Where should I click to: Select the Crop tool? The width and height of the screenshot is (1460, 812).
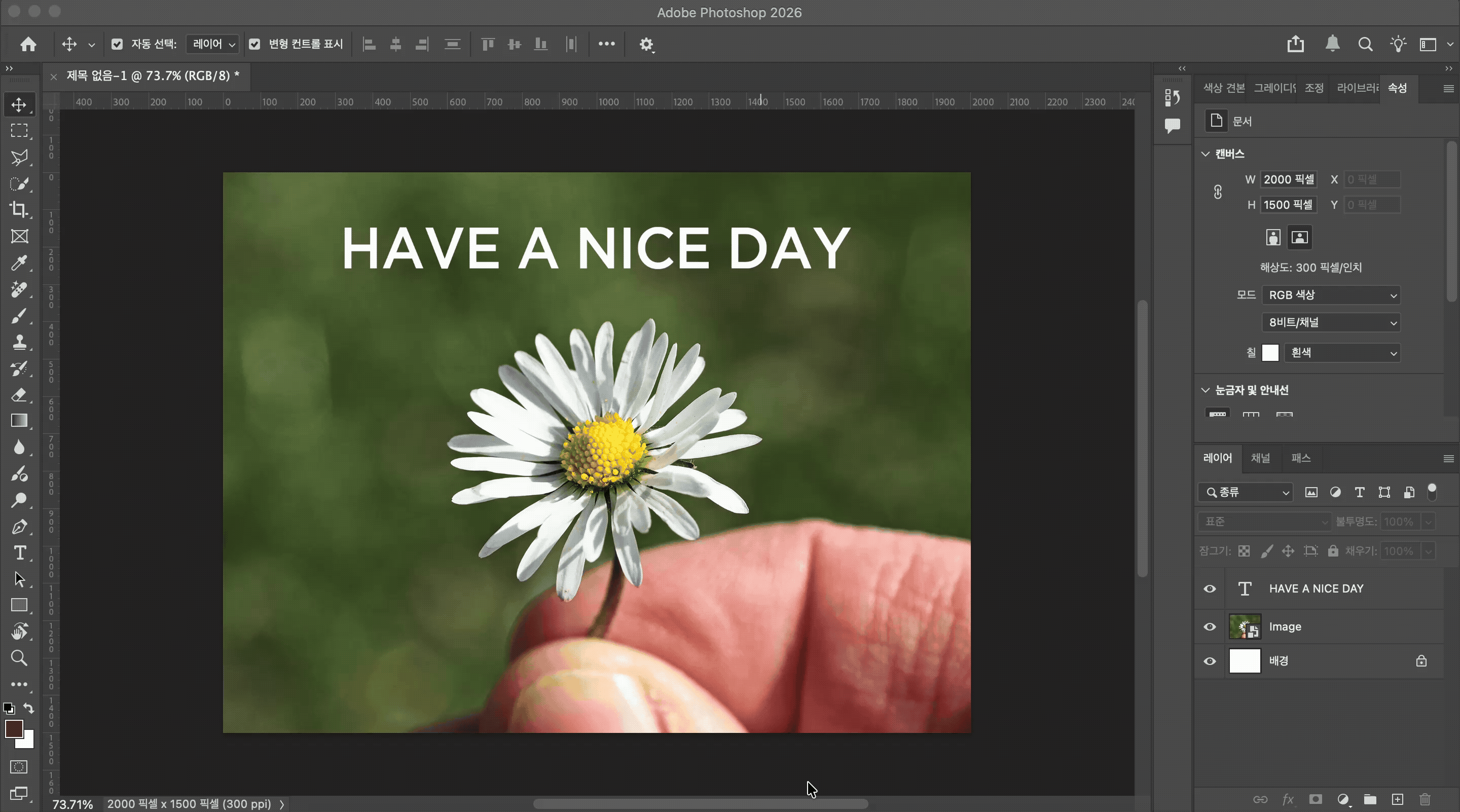(19, 210)
